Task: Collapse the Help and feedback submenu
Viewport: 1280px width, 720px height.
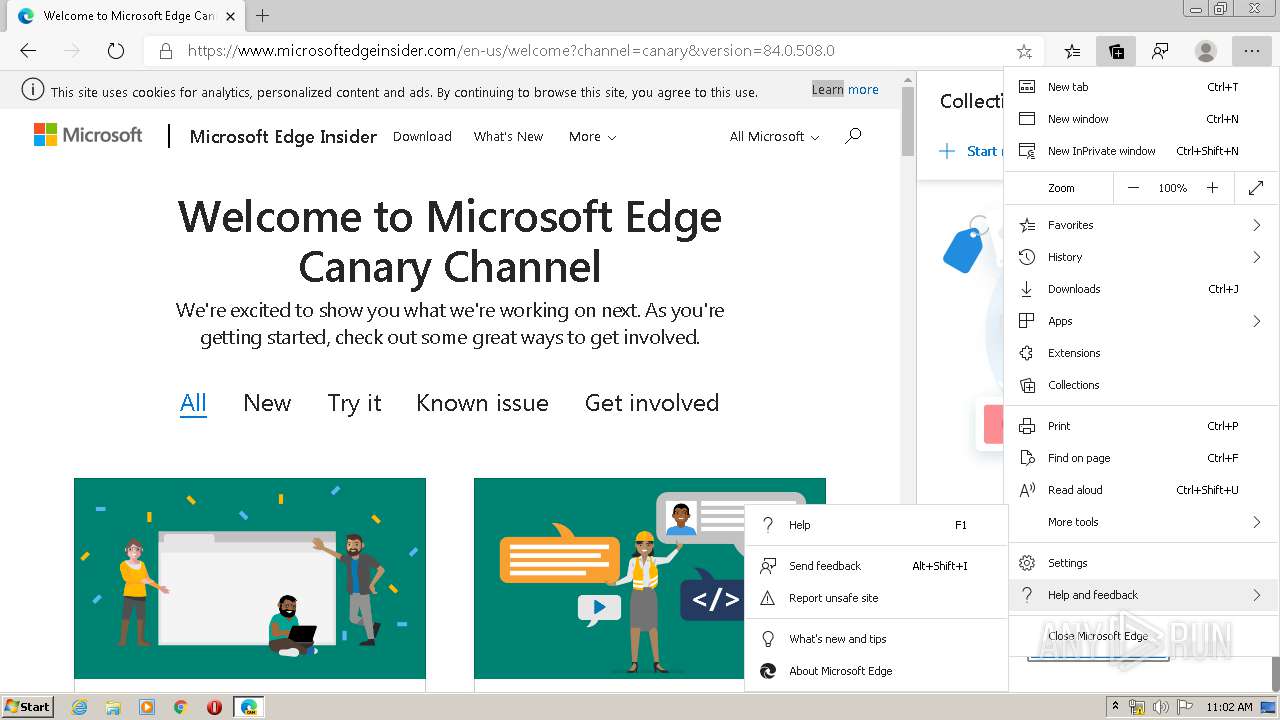Action: coord(1142,595)
